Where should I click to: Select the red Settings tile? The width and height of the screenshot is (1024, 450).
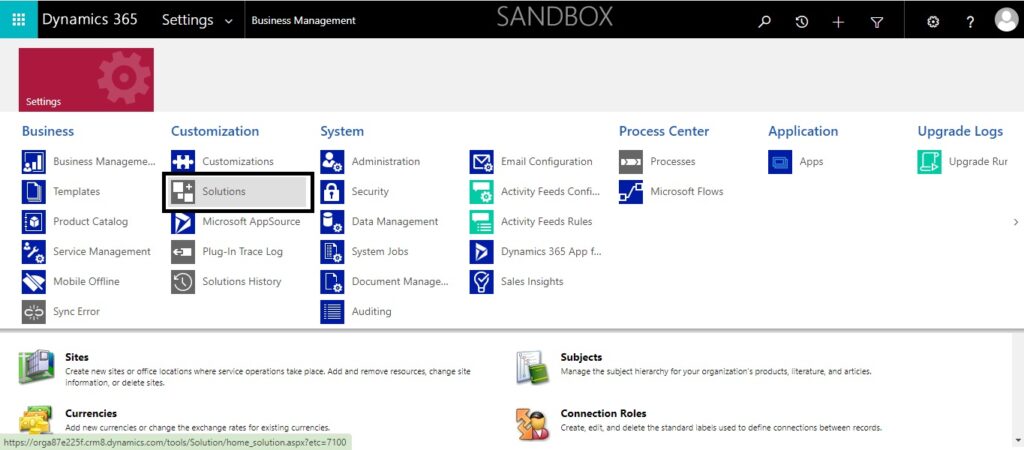coord(86,79)
